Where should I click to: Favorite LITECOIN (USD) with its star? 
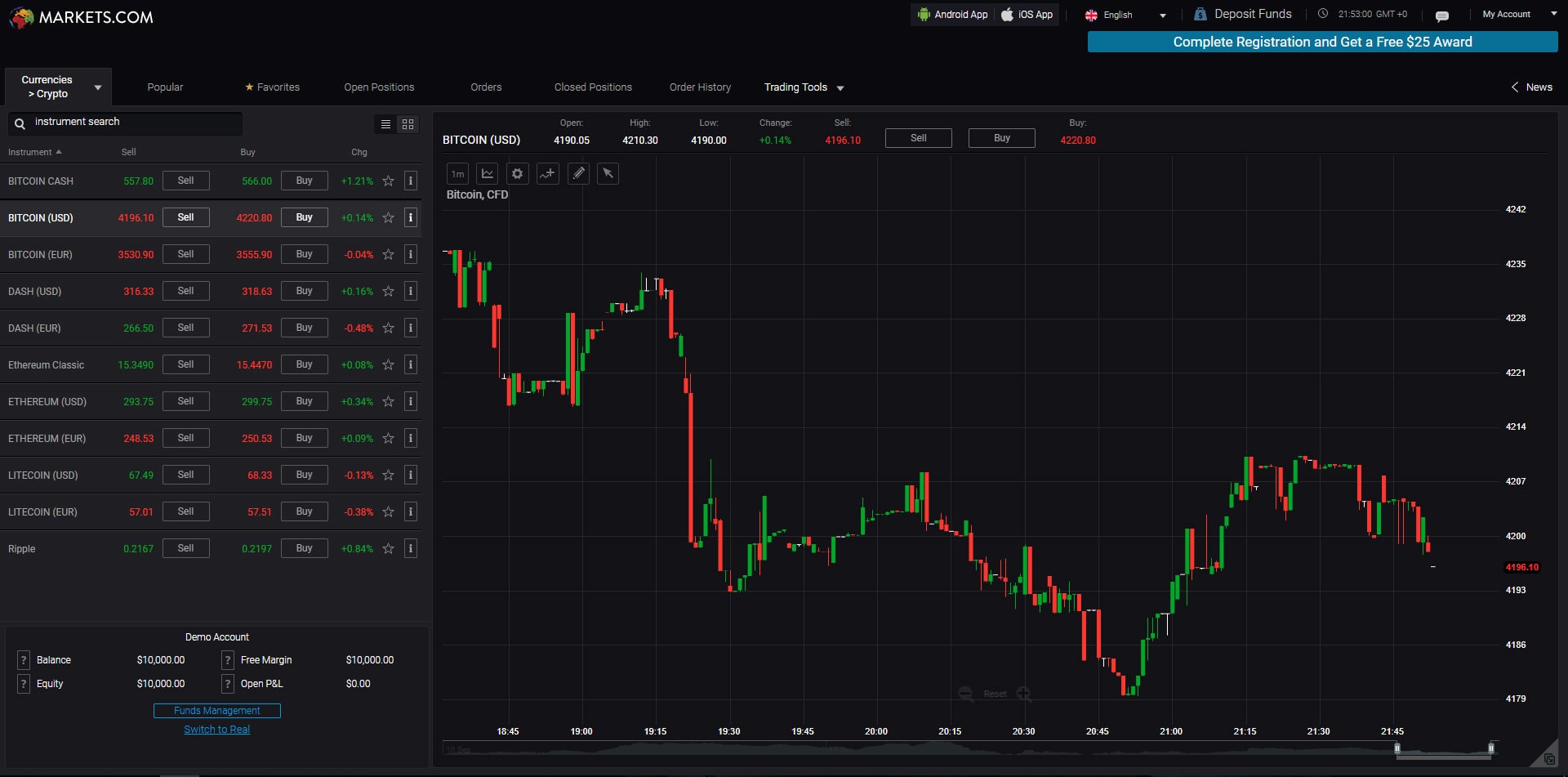pyautogui.click(x=389, y=476)
